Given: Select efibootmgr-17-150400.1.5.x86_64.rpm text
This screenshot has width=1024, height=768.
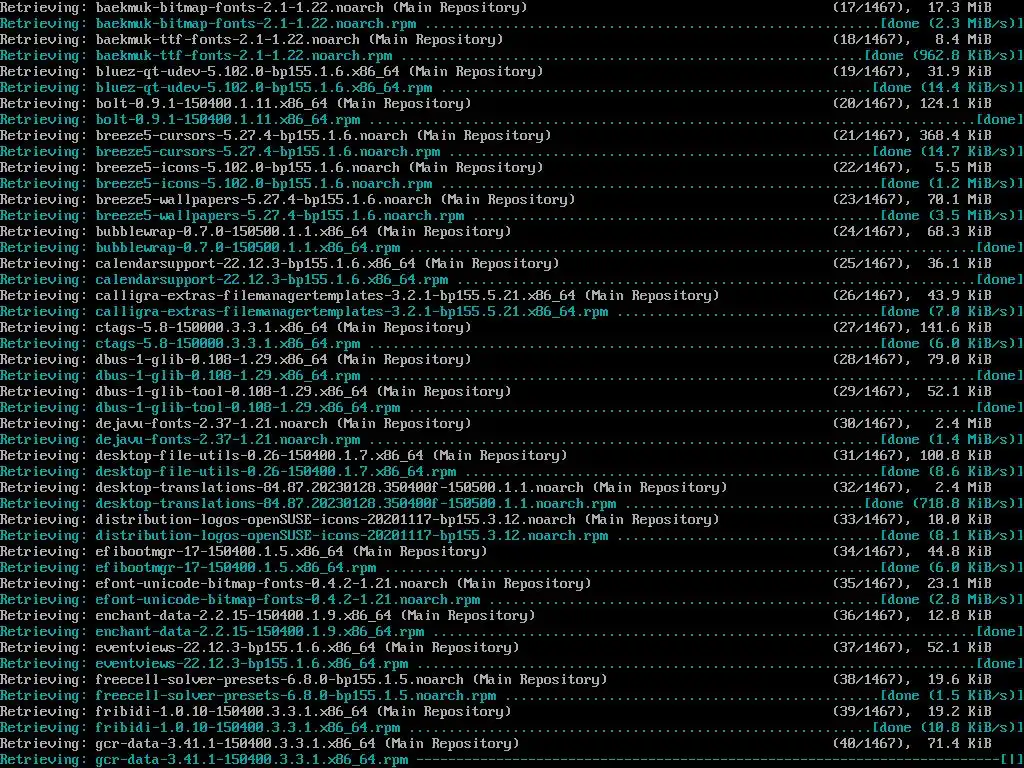Looking at the screenshot, I should 236,568.
